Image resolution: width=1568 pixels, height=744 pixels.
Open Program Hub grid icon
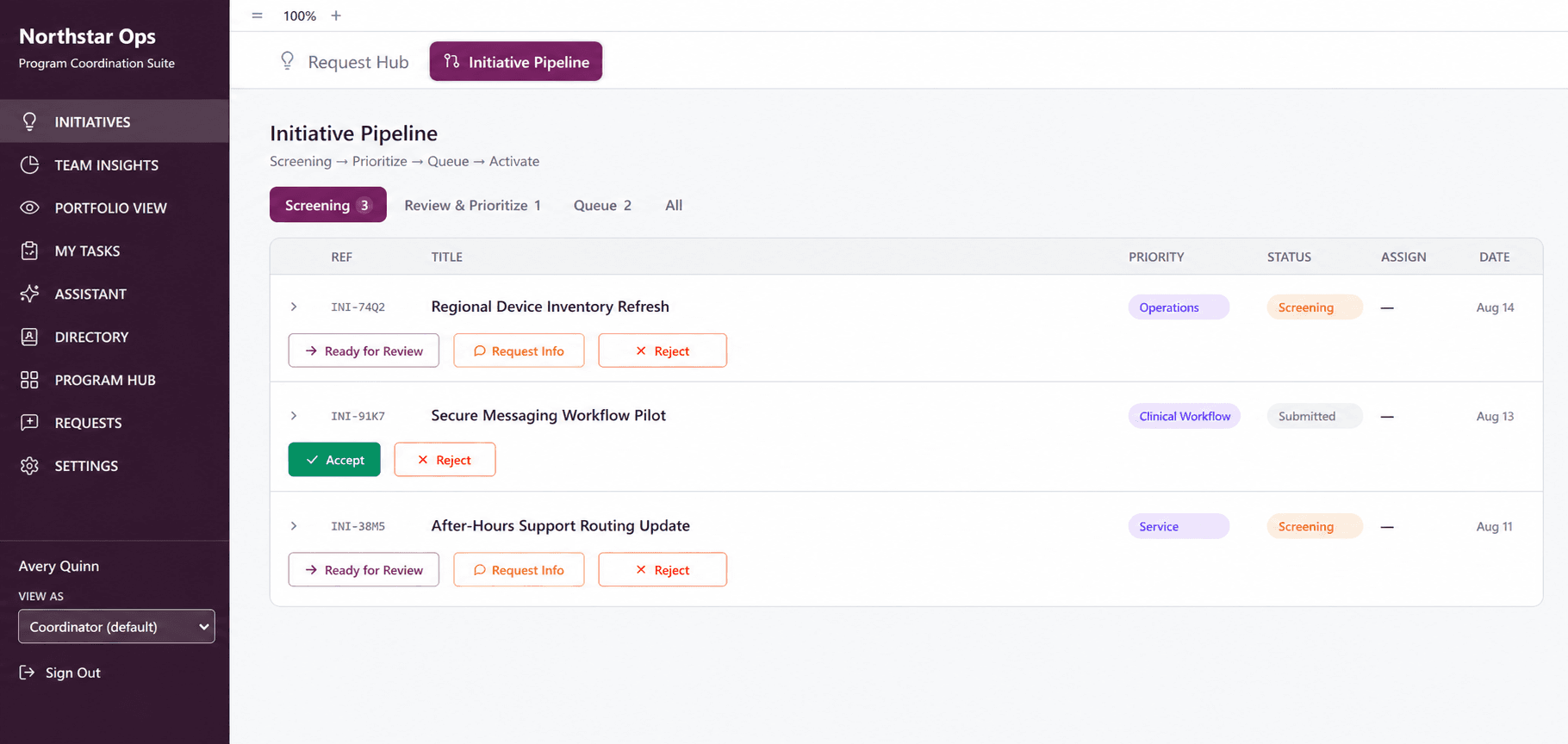click(x=29, y=380)
